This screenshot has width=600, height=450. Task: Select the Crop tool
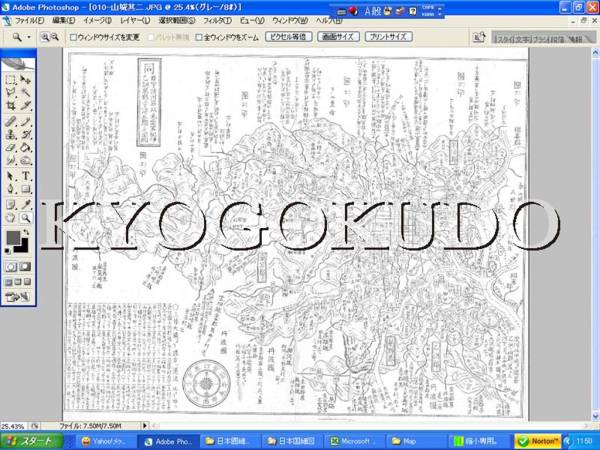pos(11,105)
